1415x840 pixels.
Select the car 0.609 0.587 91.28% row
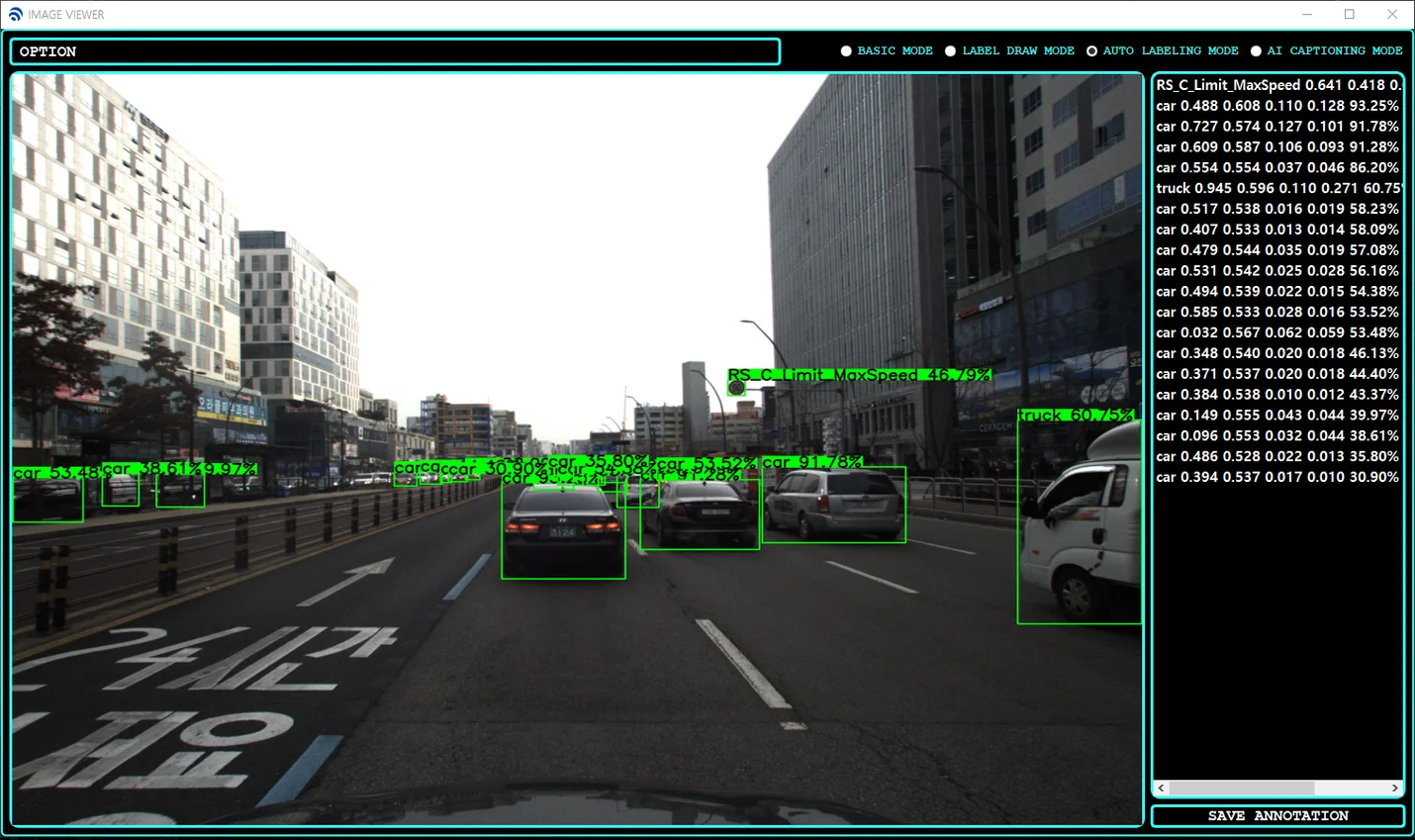[x=1278, y=147]
